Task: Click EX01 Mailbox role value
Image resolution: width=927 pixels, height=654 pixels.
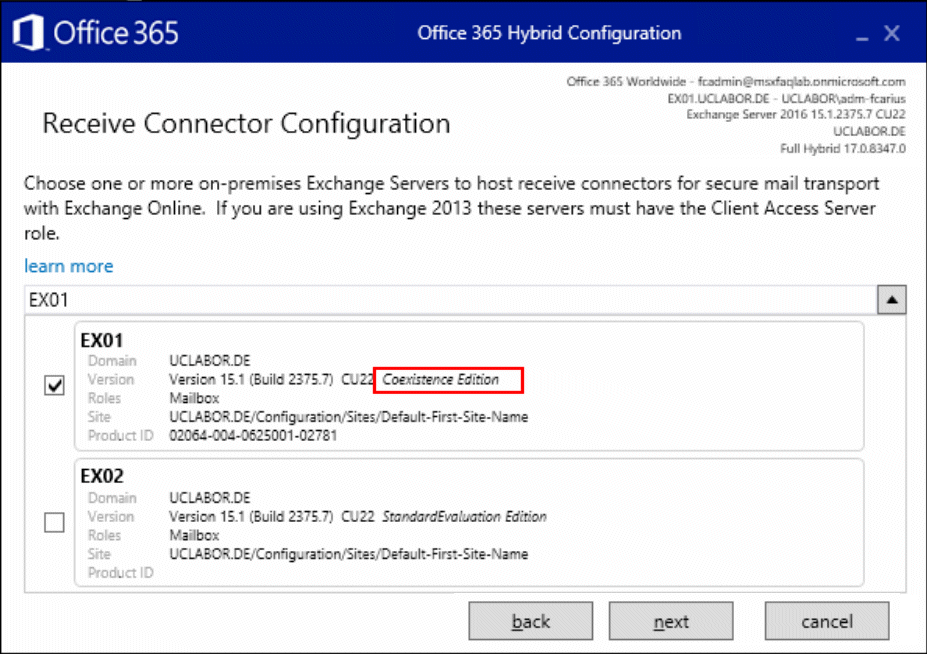Action: click(195, 399)
